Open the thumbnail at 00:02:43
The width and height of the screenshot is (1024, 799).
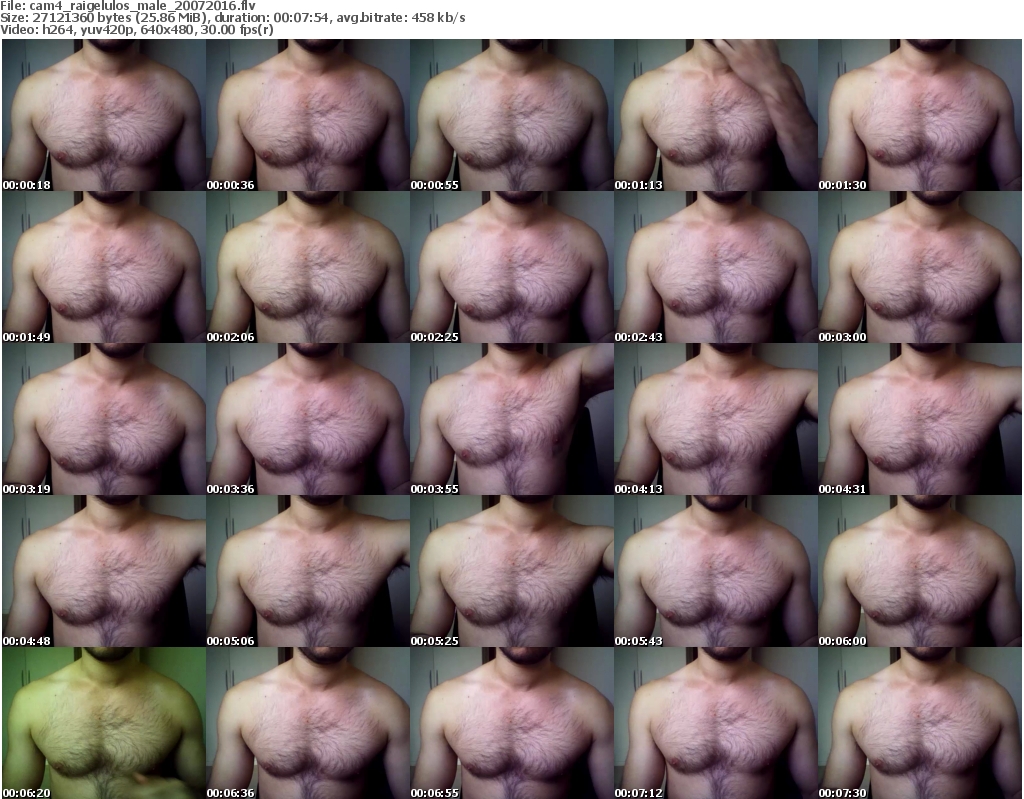pyautogui.click(x=716, y=267)
